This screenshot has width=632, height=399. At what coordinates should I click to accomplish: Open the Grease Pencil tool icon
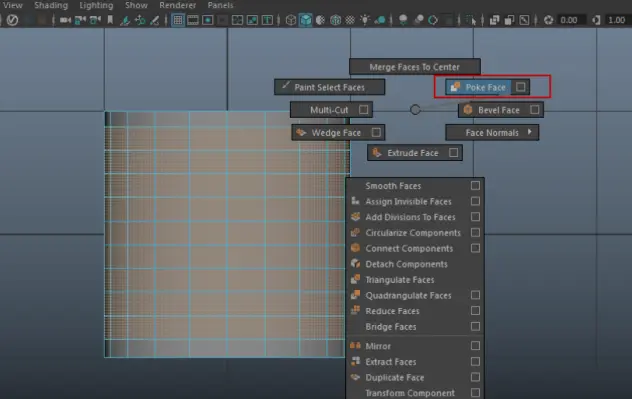155,20
